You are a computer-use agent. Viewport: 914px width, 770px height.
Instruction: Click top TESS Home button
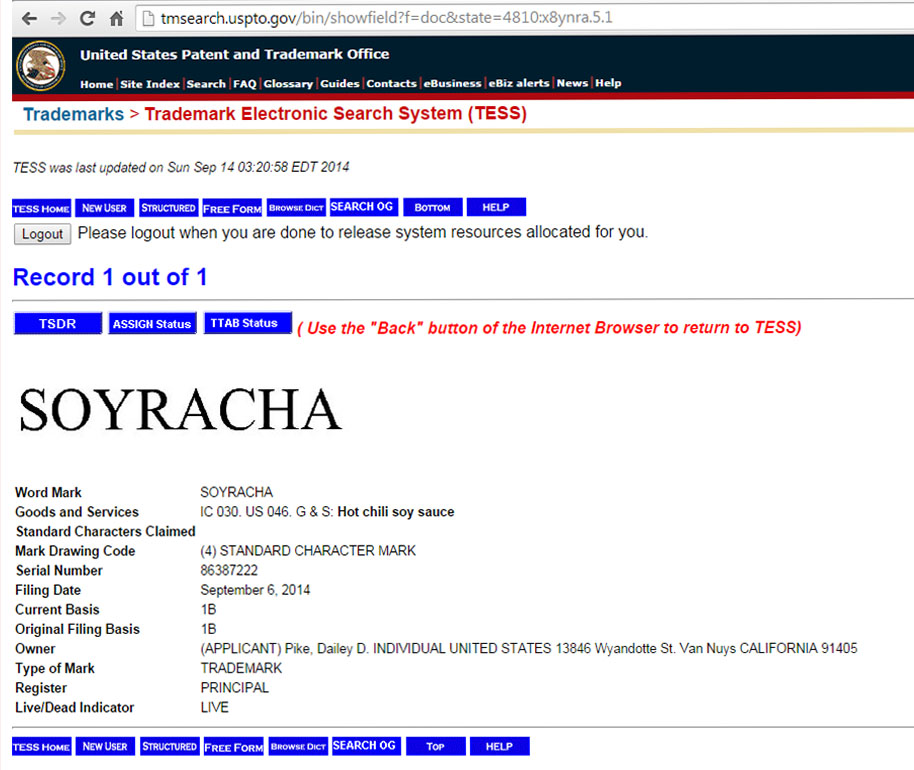click(41, 208)
